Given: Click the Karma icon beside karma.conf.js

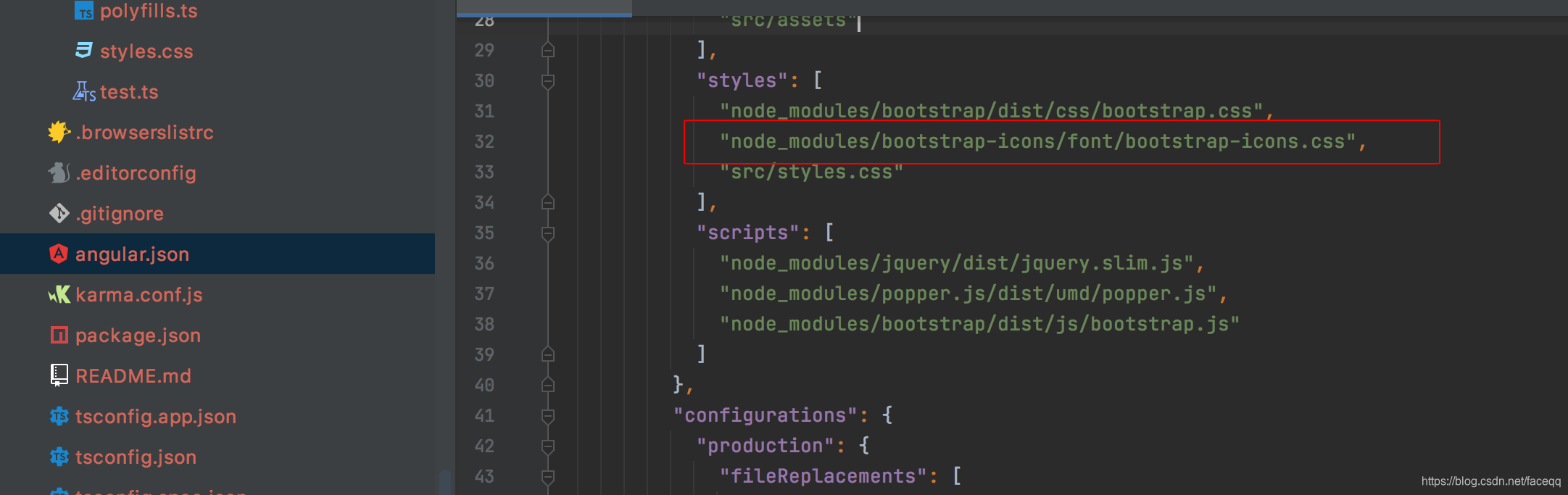Looking at the screenshot, I should click(x=59, y=294).
